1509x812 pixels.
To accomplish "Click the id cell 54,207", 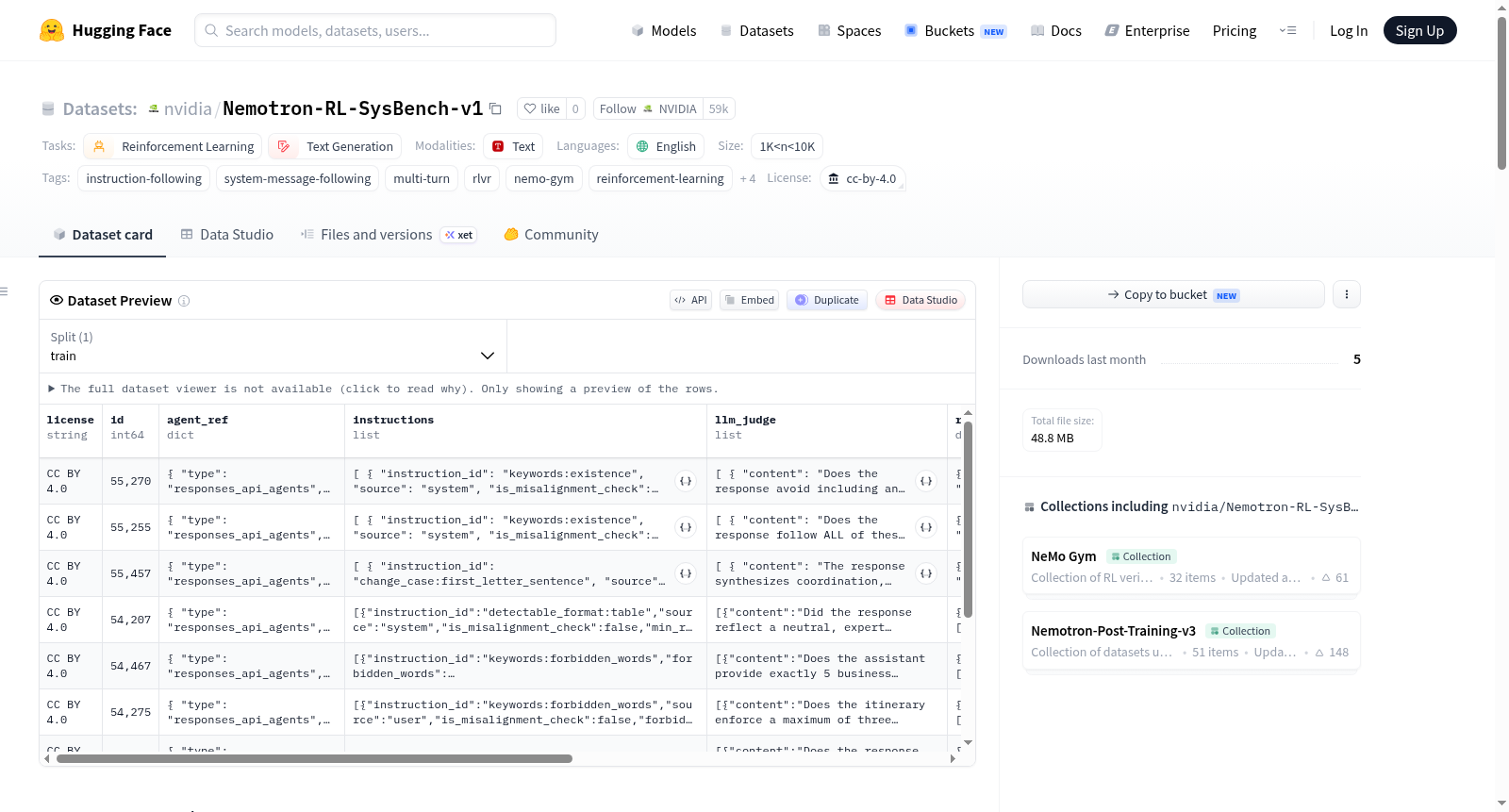I will 130,620.
